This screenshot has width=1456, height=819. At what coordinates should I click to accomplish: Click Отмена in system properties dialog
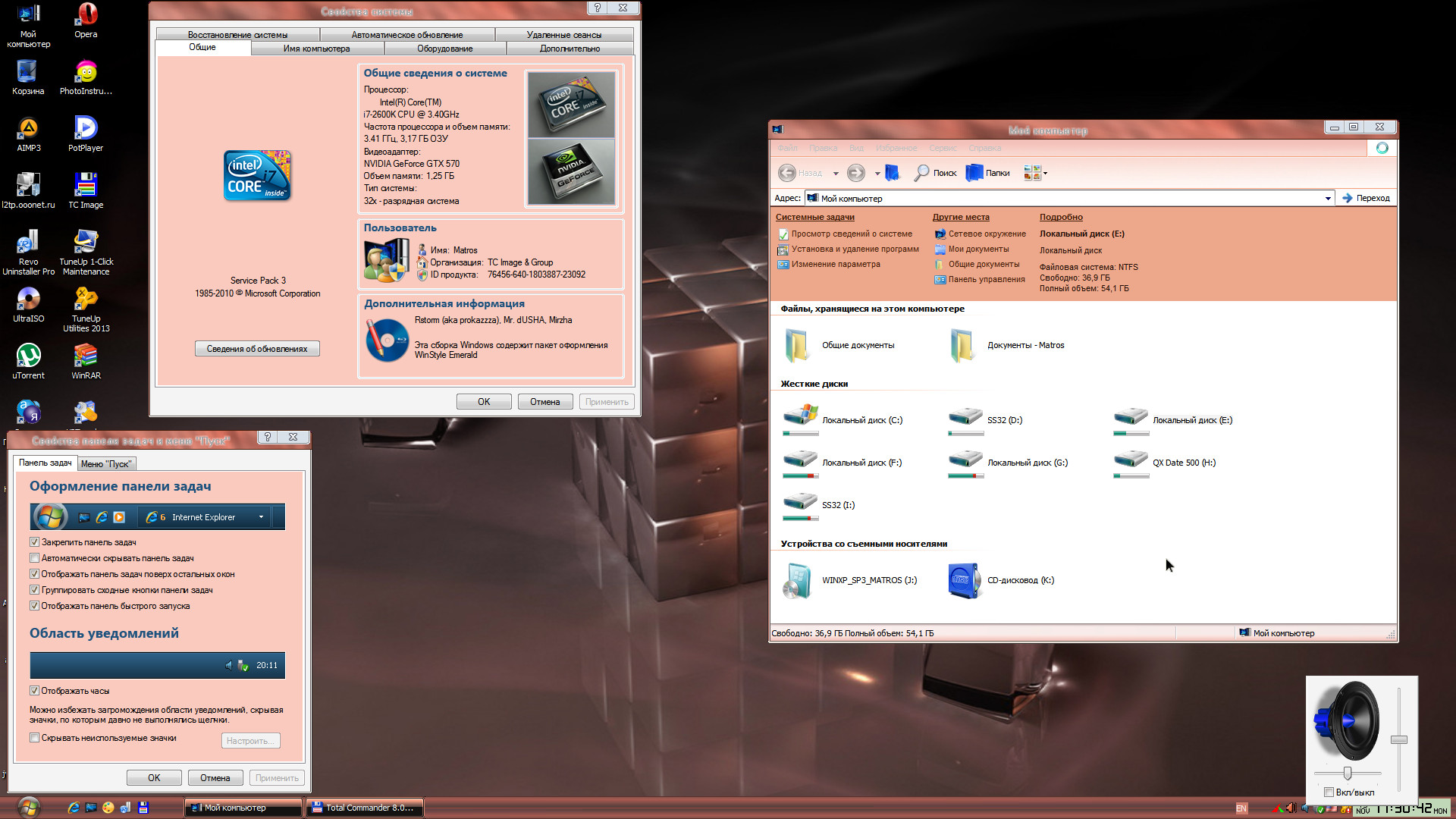click(545, 402)
